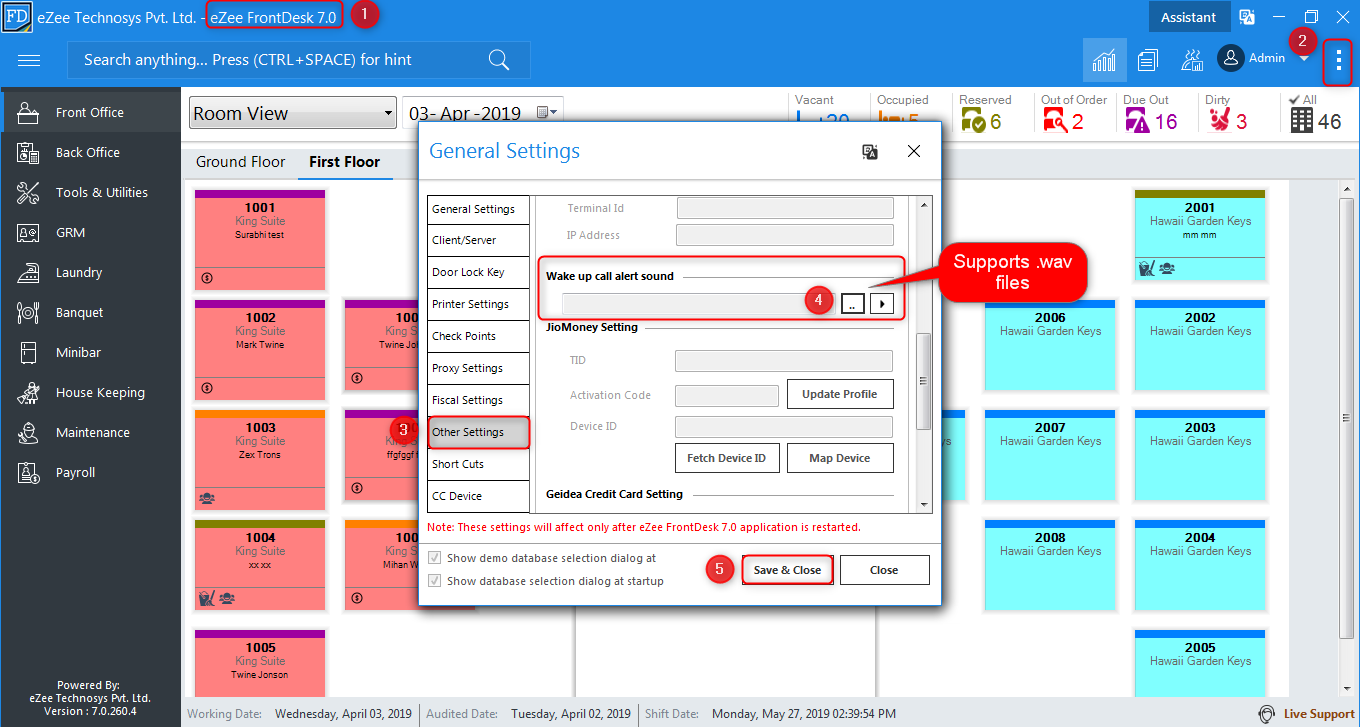Select Client/Server settings category
1360x727 pixels.
[x=478, y=240]
